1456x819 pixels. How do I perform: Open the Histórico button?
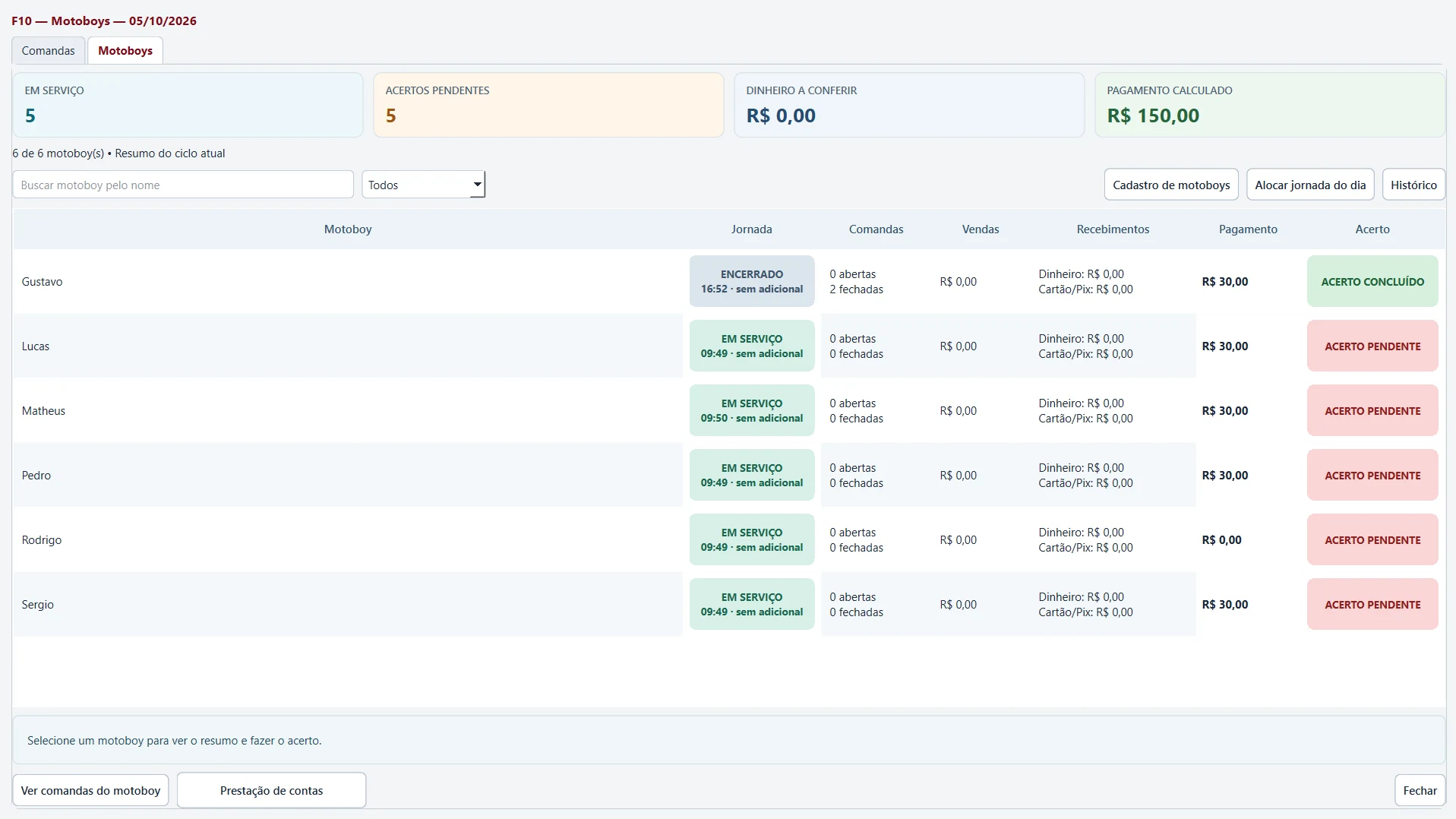(1413, 185)
